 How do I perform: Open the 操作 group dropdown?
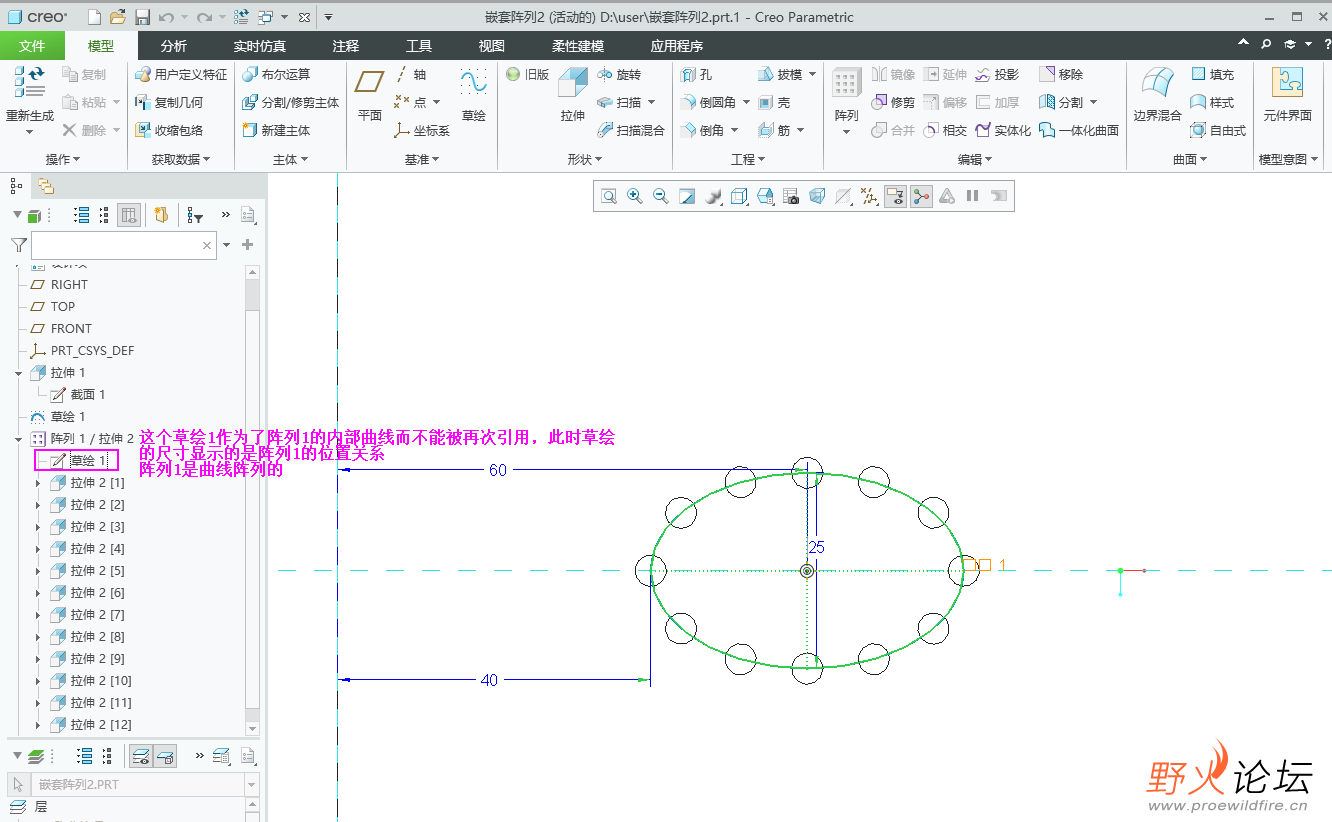click(x=63, y=159)
